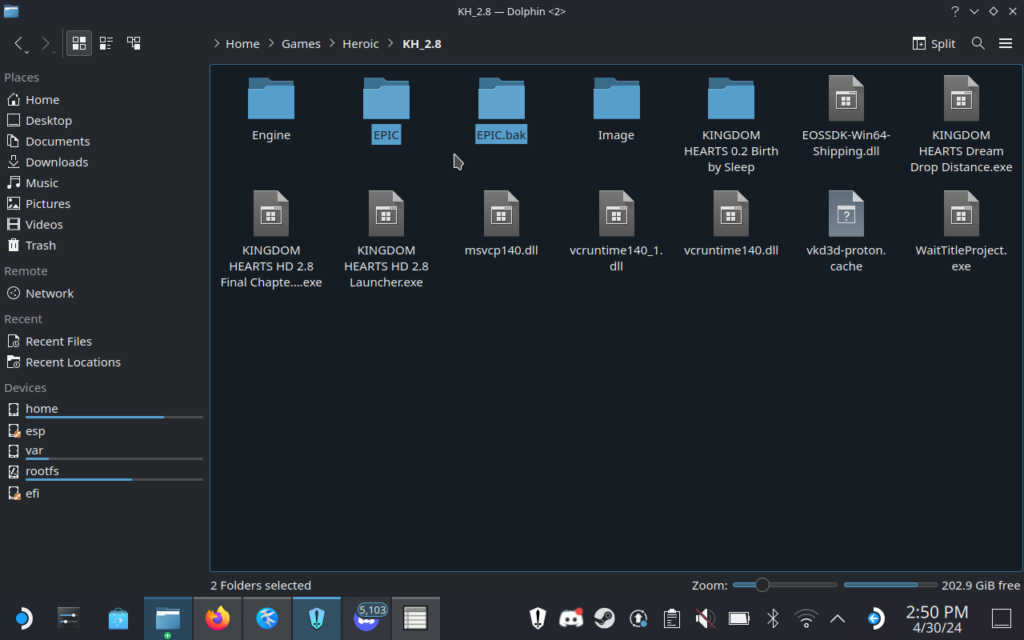The width and height of the screenshot is (1024, 640).
Task: Go forward using the forward arrow
Action: coord(46,44)
